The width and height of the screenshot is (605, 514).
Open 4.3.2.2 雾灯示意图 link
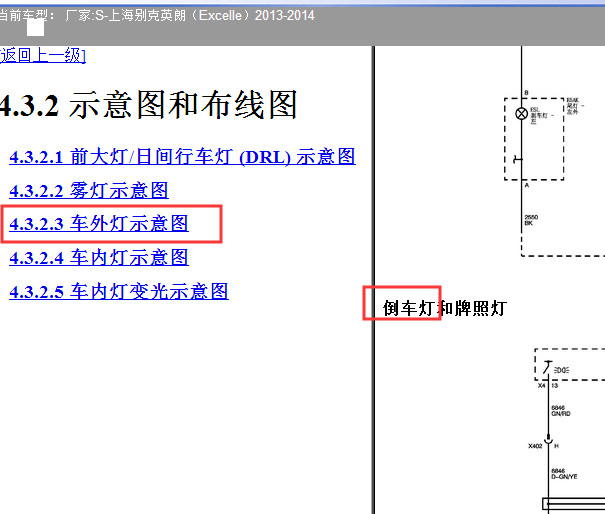(89, 191)
